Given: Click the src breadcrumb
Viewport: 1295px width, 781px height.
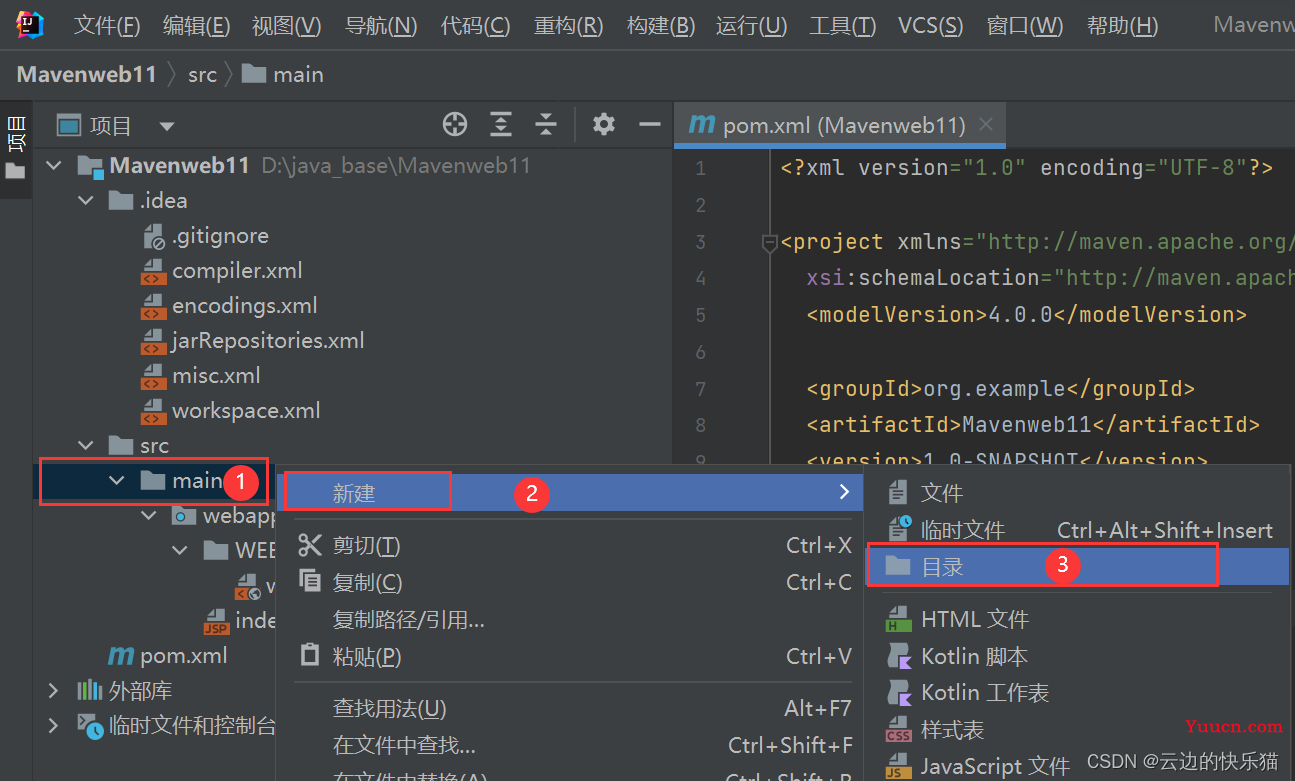Looking at the screenshot, I should coord(202,74).
